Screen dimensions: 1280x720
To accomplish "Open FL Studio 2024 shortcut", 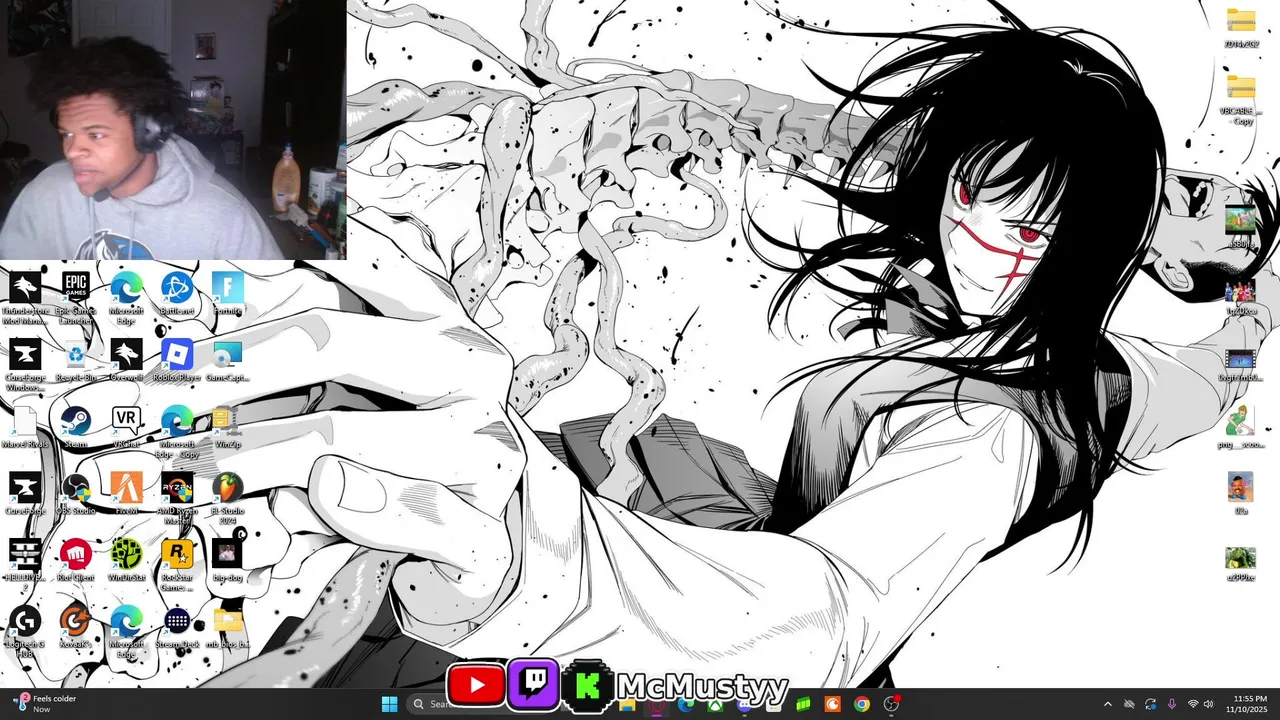I will click(x=228, y=499).
